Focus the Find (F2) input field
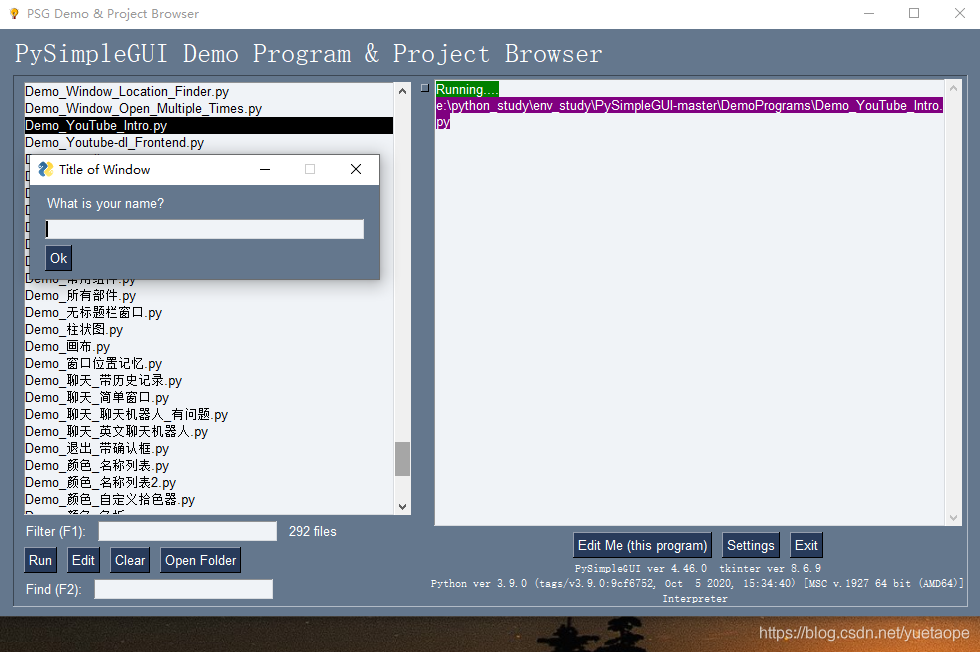 (x=184, y=589)
